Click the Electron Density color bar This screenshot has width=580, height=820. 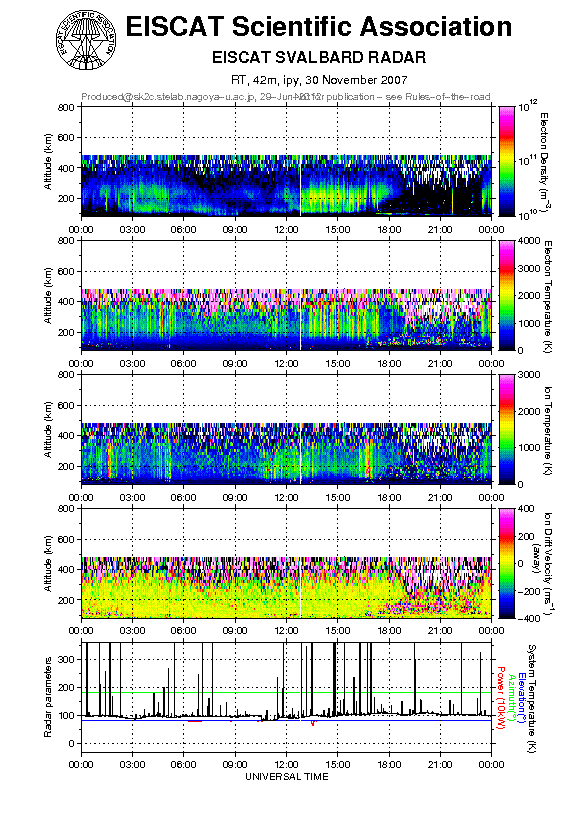(x=507, y=161)
